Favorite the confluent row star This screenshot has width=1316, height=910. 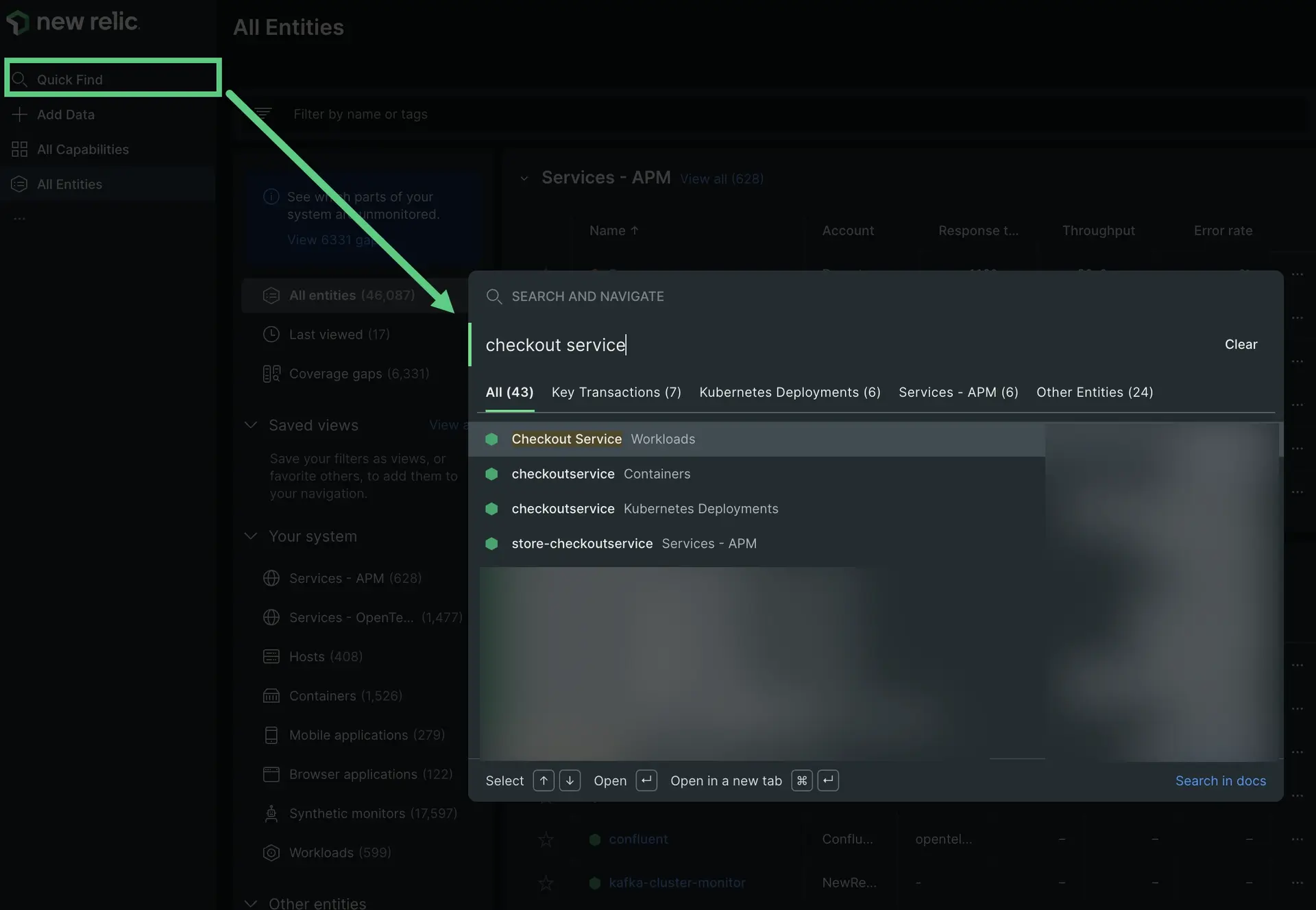(x=546, y=839)
